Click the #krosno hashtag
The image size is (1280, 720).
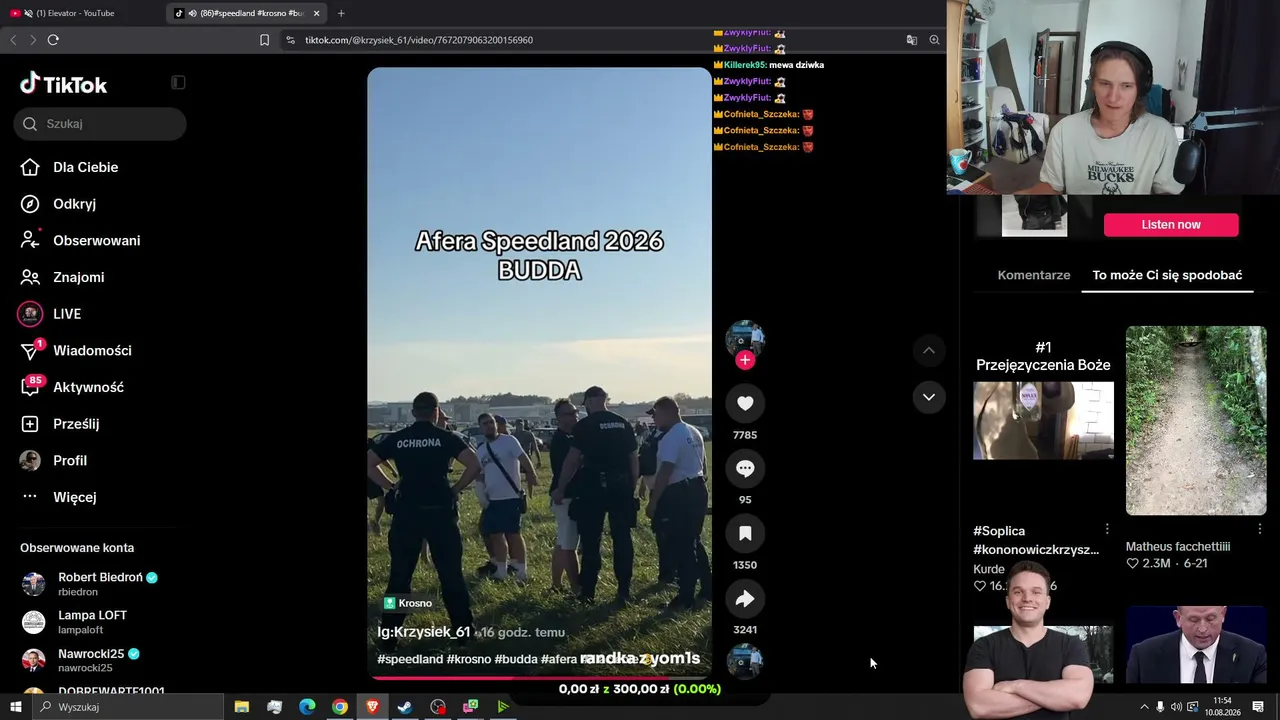469,659
